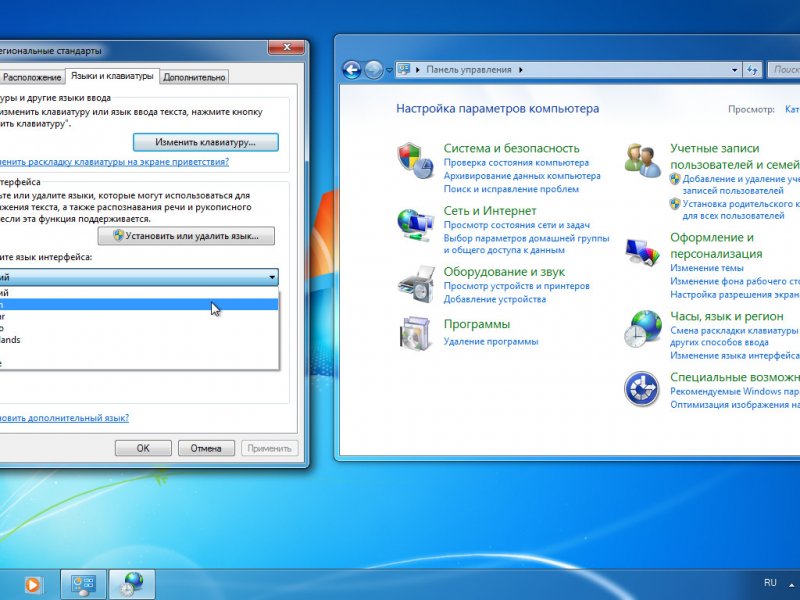Screen dimensions: 800x600
Task: Confirm dialog with OK
Action: [143, 448]
